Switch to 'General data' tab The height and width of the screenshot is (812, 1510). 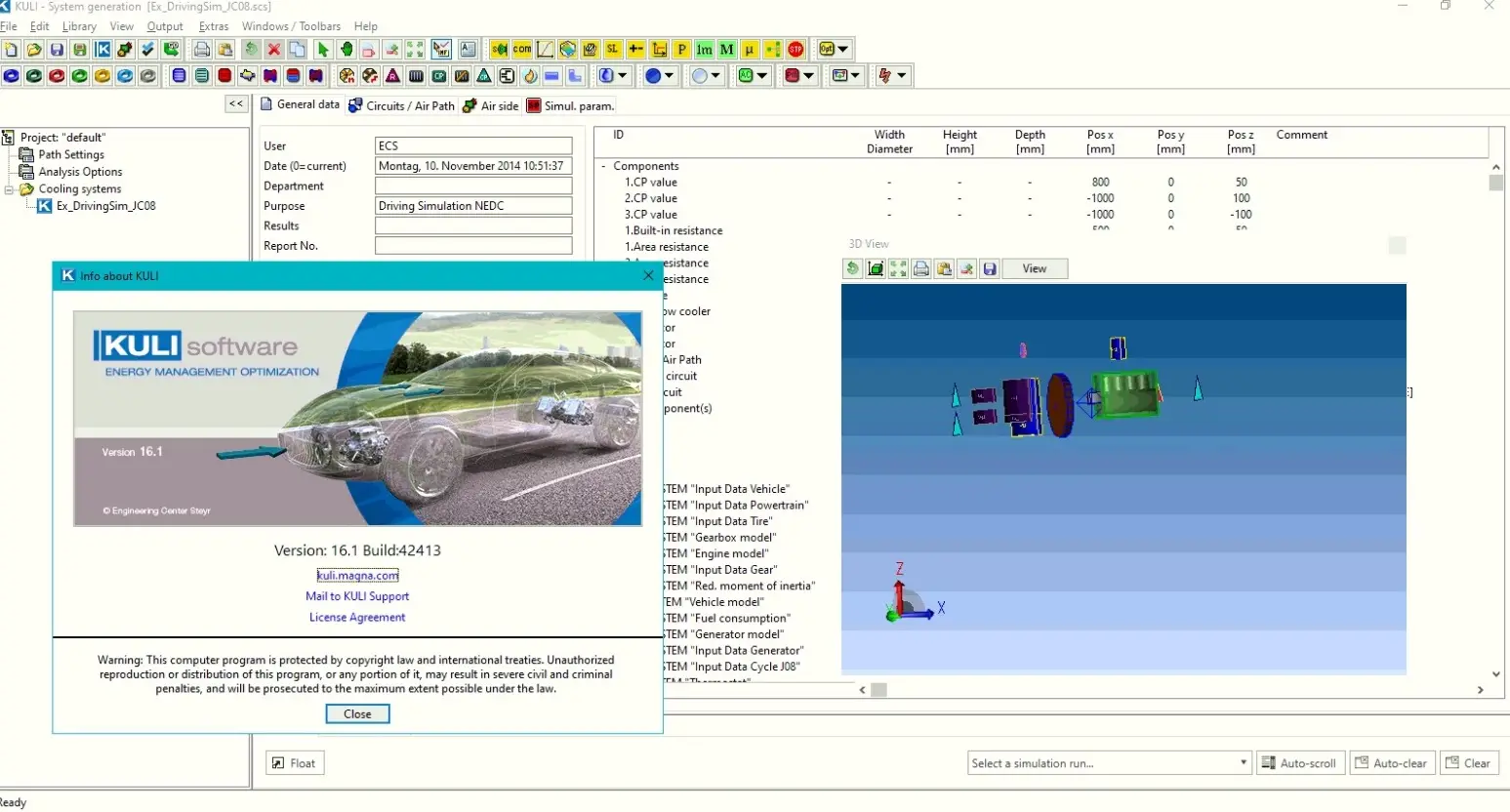(x=301, y=104)
